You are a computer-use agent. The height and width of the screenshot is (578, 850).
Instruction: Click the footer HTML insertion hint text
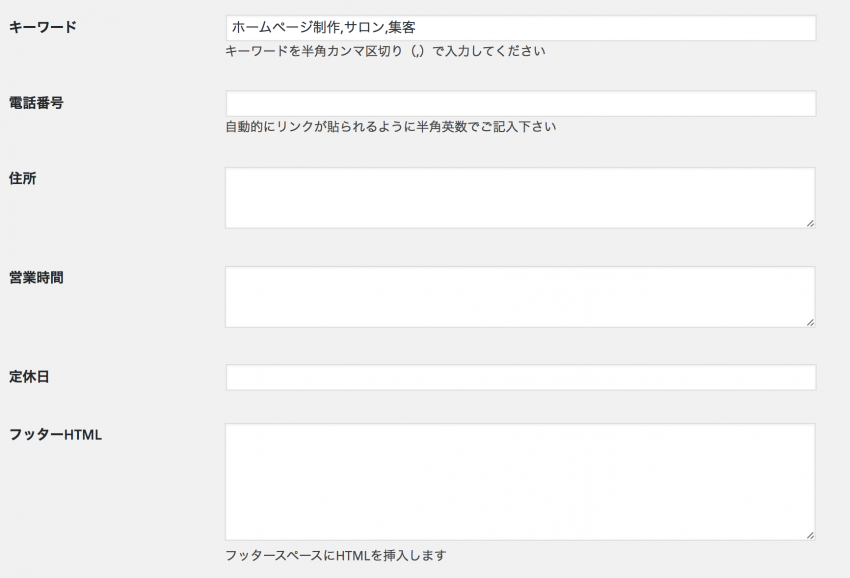pos(336,555)
